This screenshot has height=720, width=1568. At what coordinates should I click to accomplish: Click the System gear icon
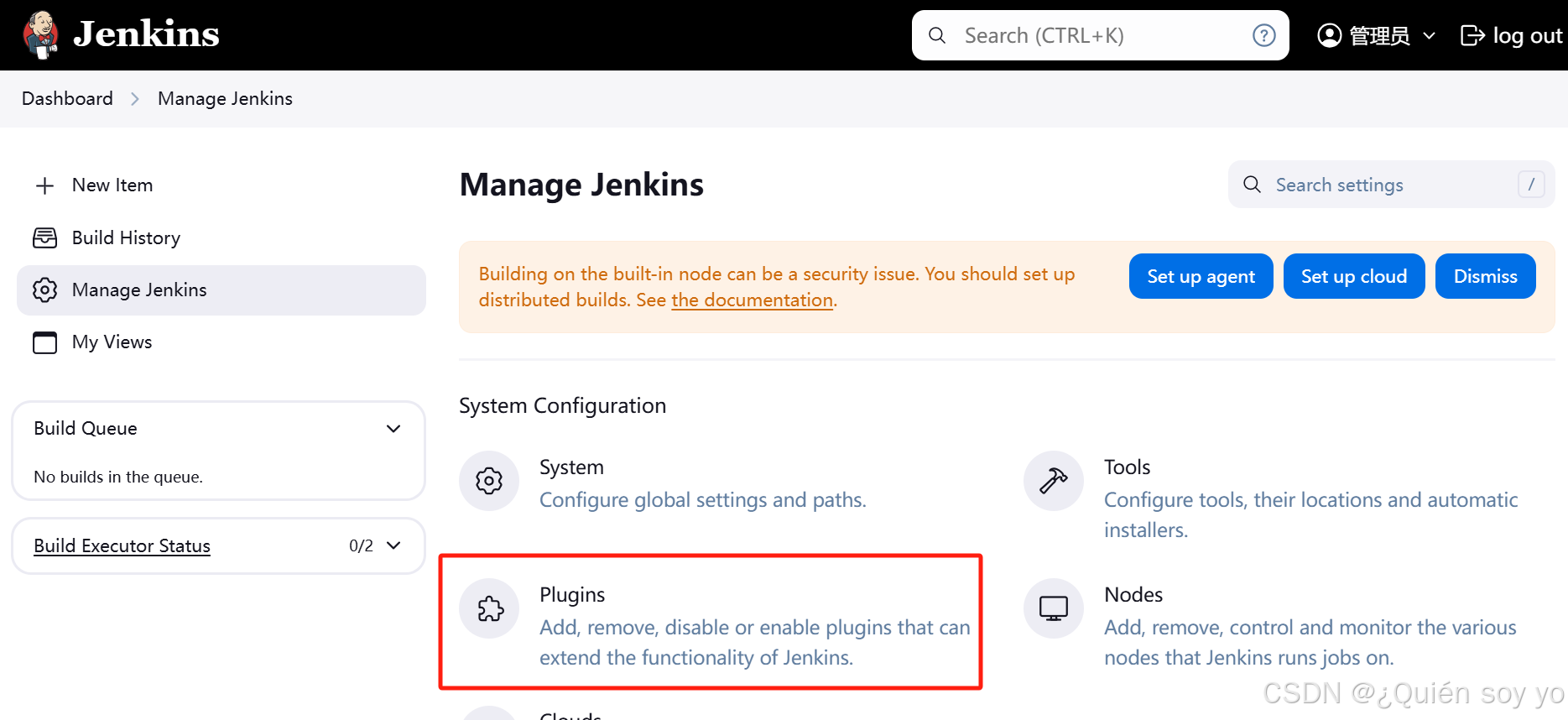(489, 481)
